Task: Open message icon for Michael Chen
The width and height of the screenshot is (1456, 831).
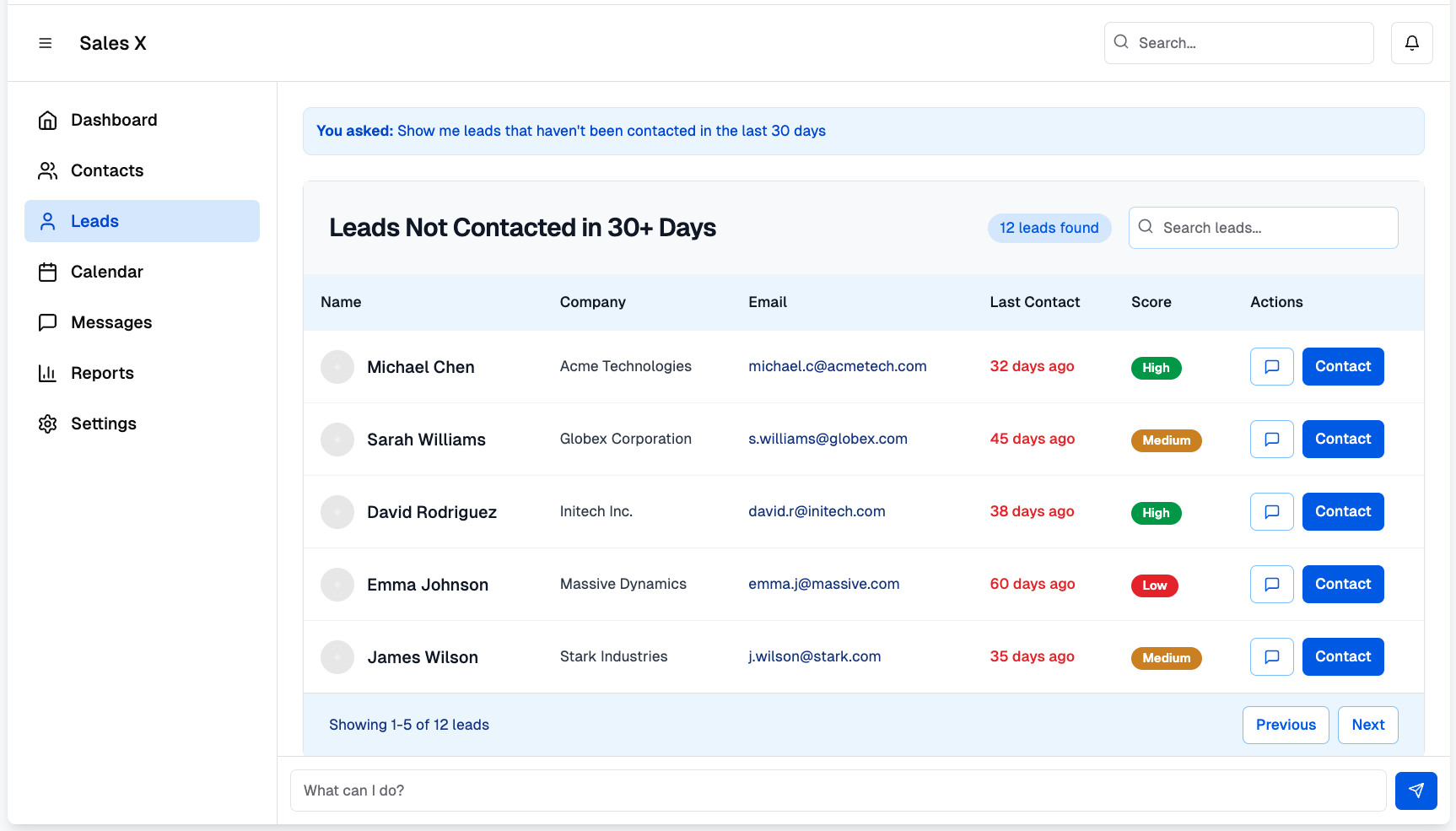Action: (x=1271, y=366)
